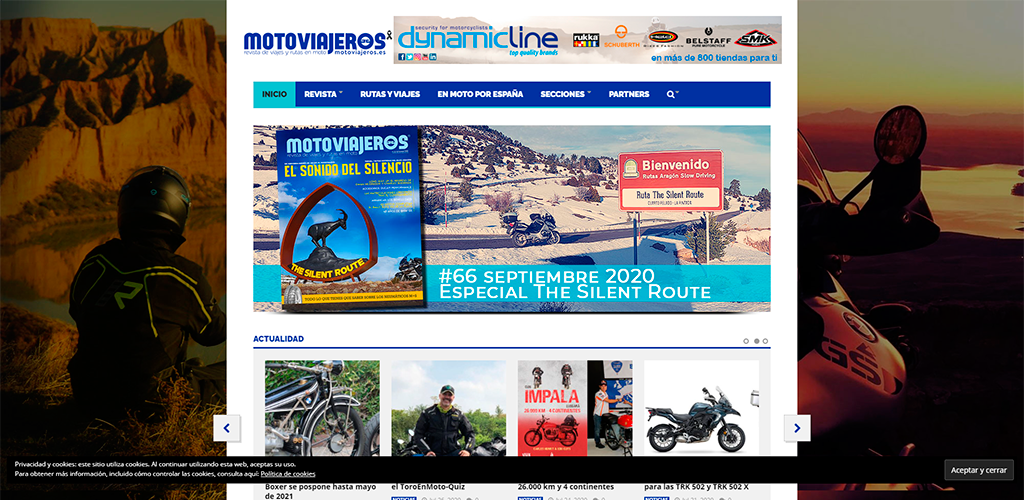Viewport: 1024px width, 500px height.
Task: Expand the Revista dropdown menu
Action: click(x=323, y=94)
